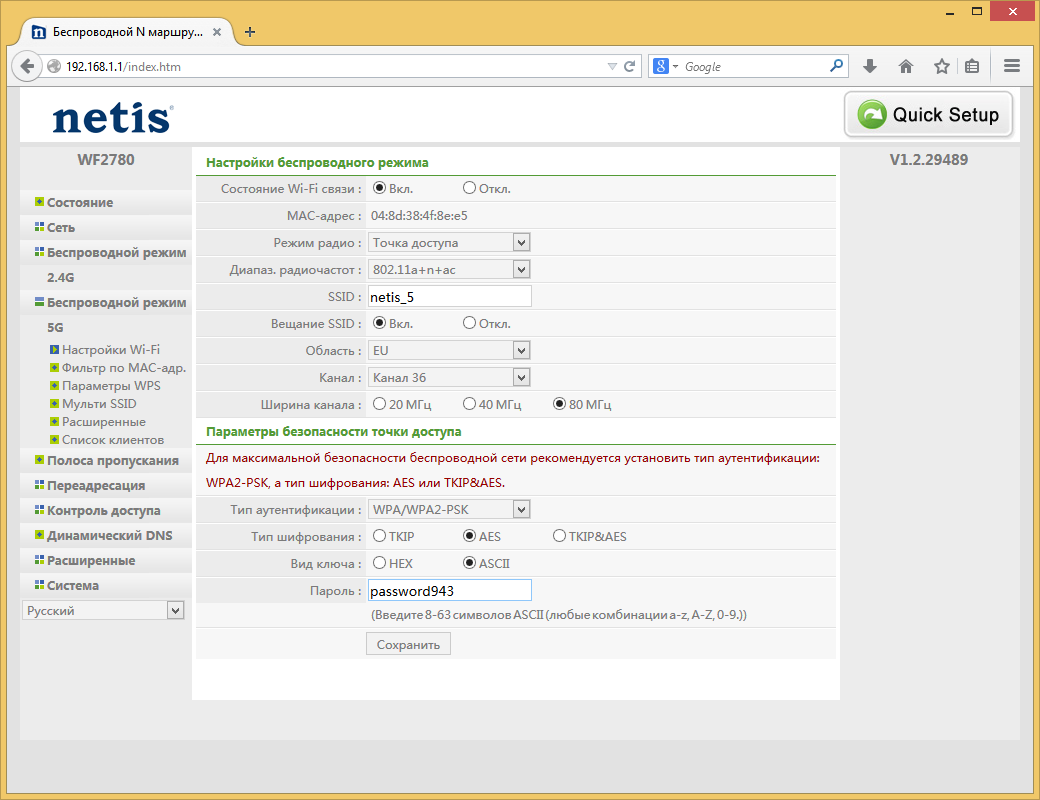1040x800 pixels.
Task: Open Режим радио dropdown
Action: click(x=449, y=243)
